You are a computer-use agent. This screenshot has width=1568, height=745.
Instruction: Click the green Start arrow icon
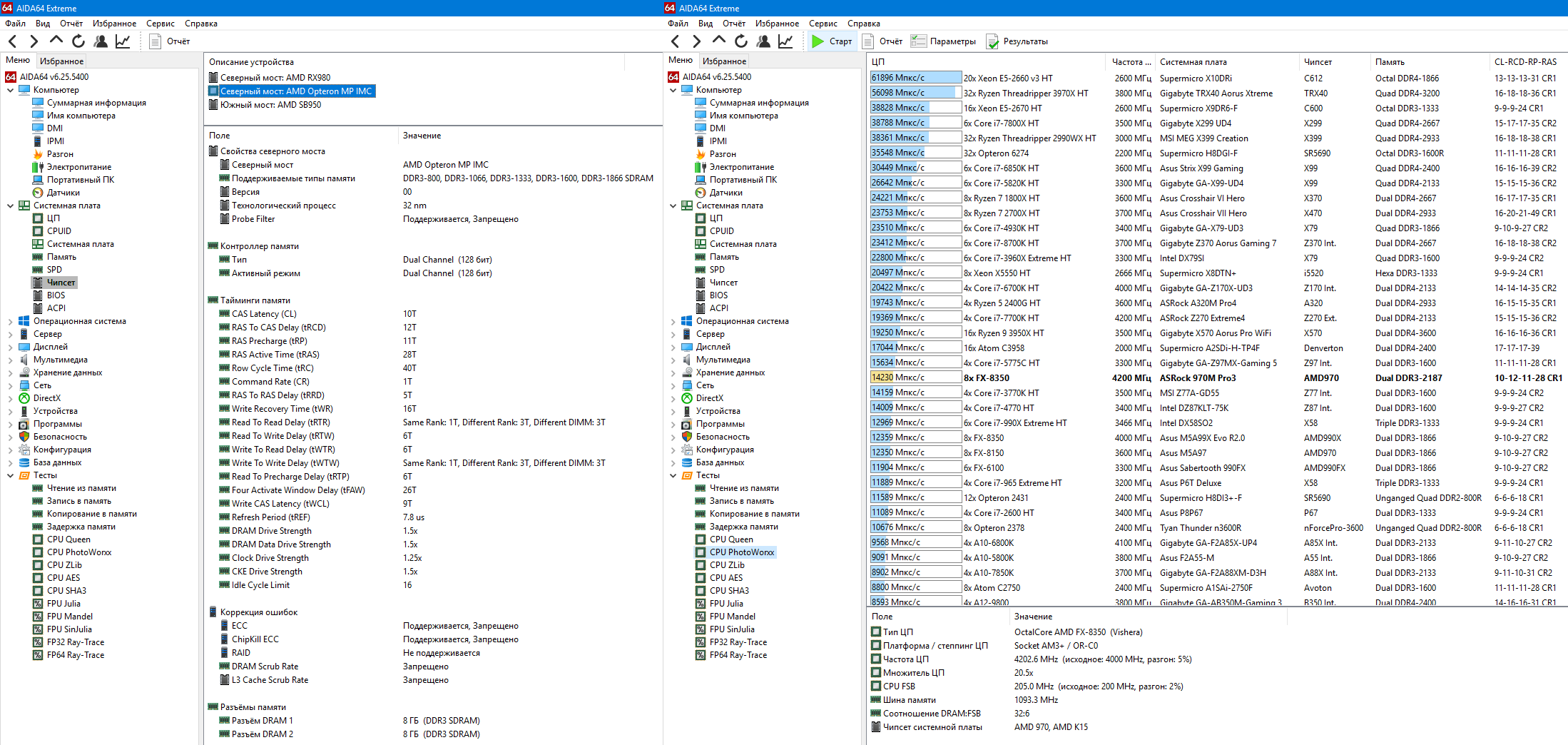[x=818, y=41]
